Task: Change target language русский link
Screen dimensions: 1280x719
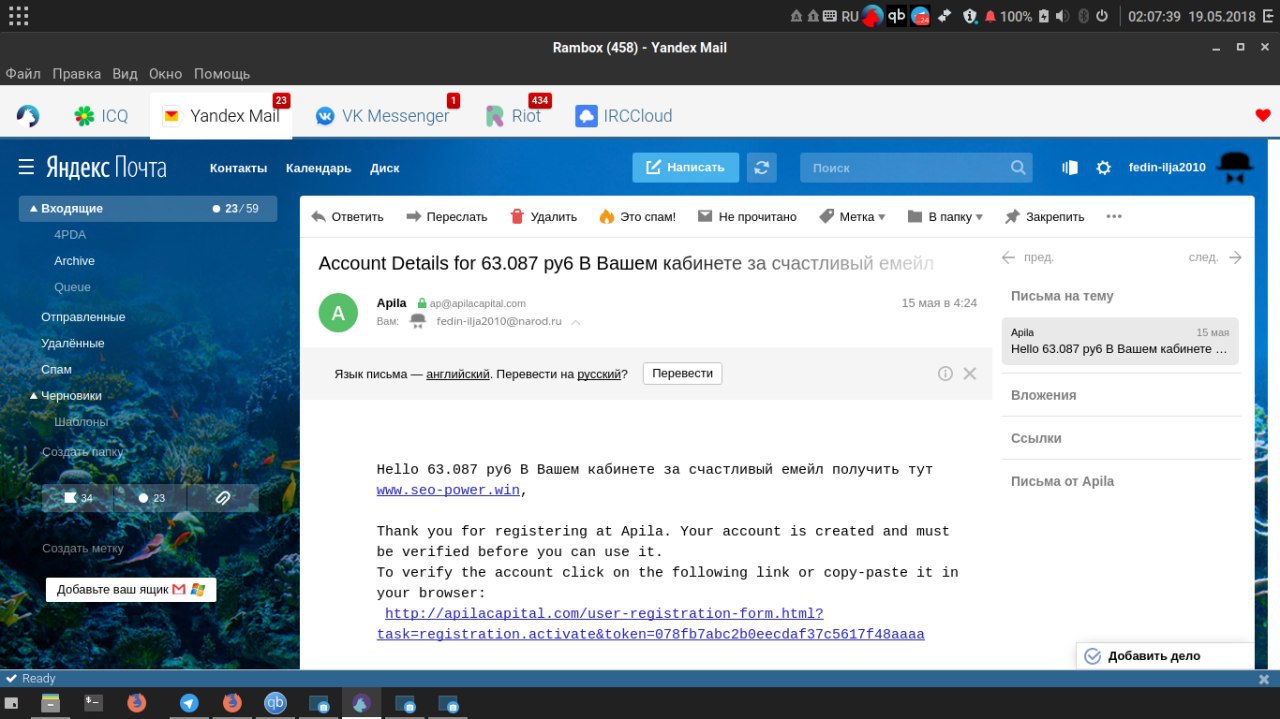Action: (x=599, y=374)
